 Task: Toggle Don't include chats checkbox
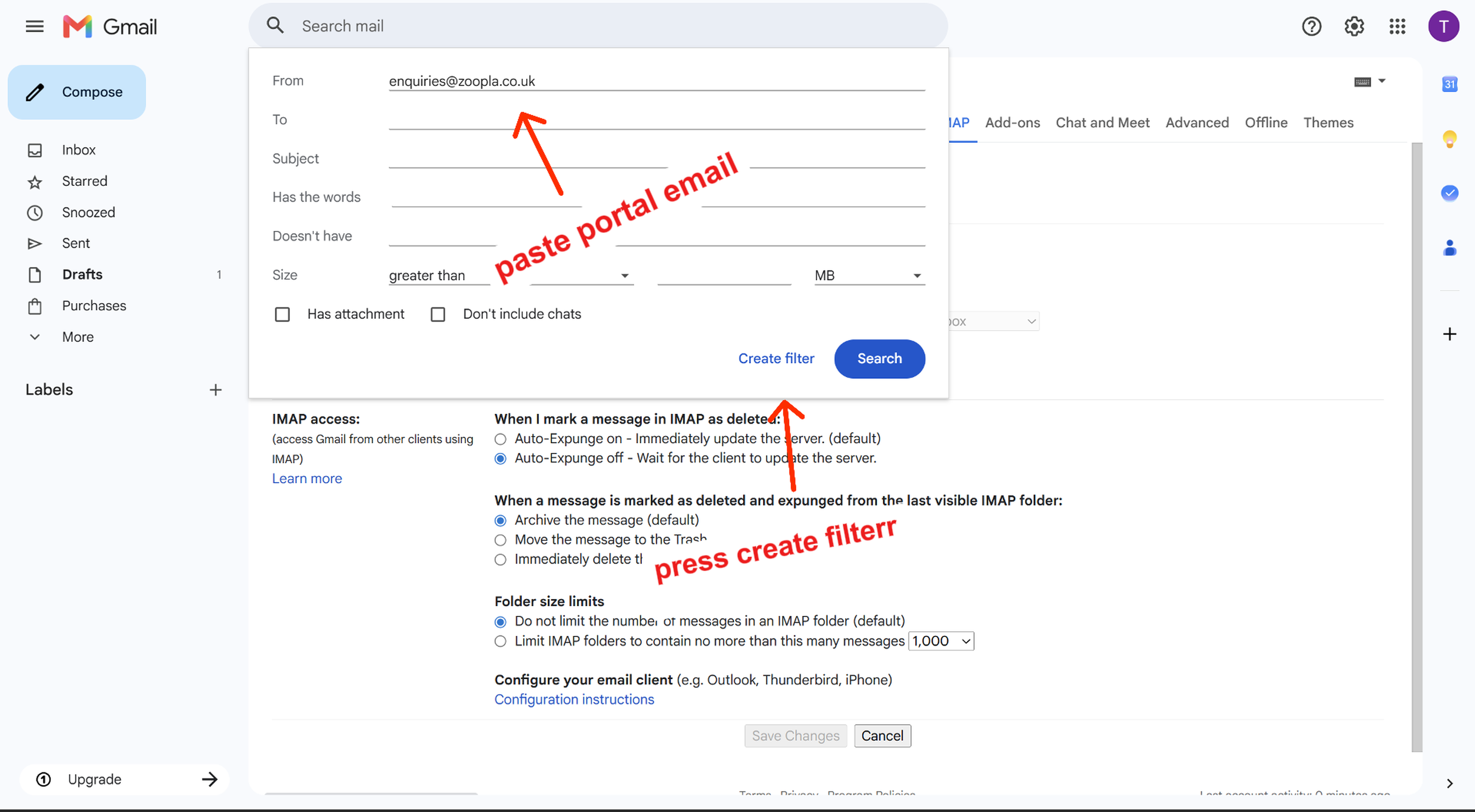(438, 315)
